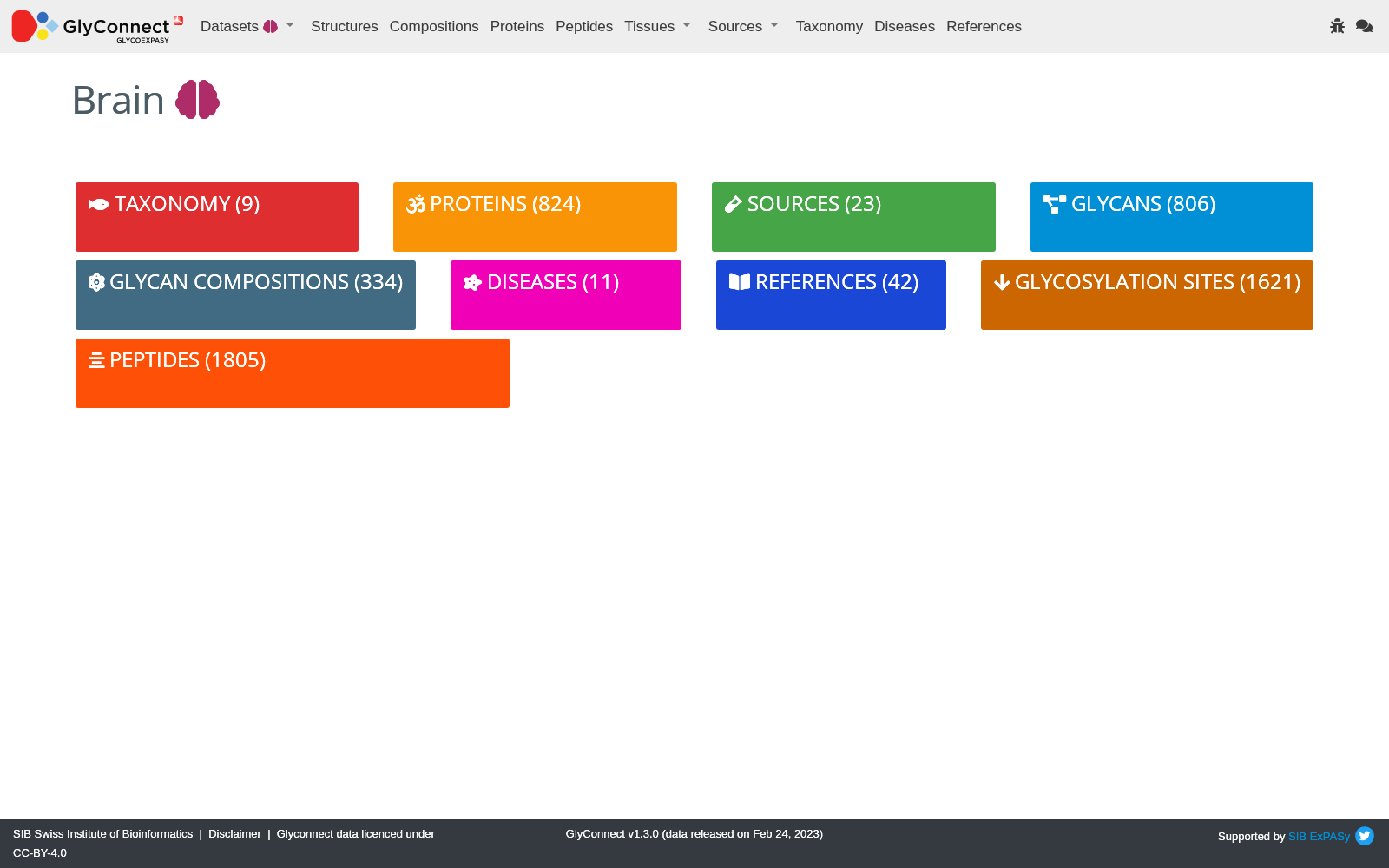
Task: View the DISEASES (11) tile
Action: coord(566,295)
